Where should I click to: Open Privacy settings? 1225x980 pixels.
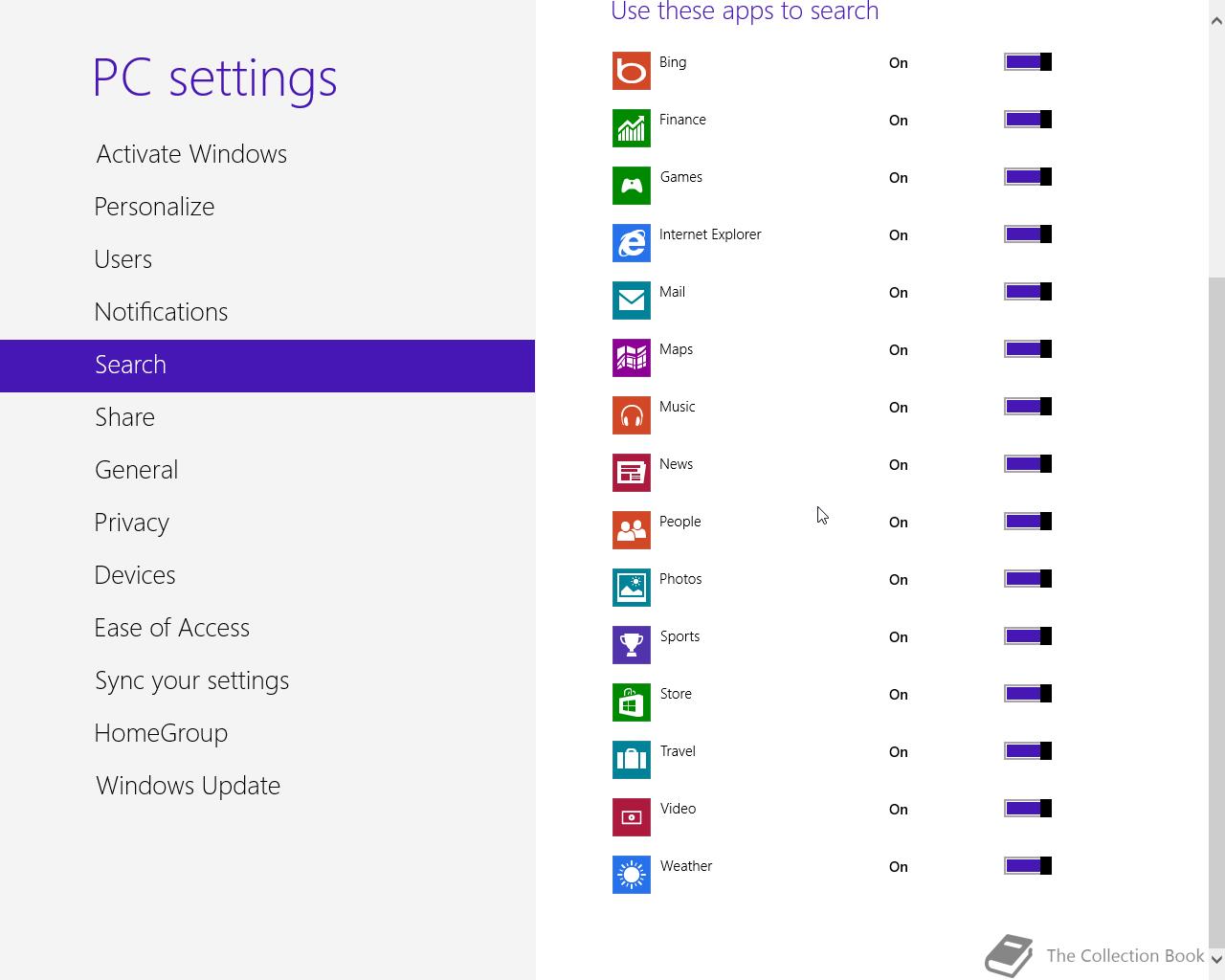point(267,523)
